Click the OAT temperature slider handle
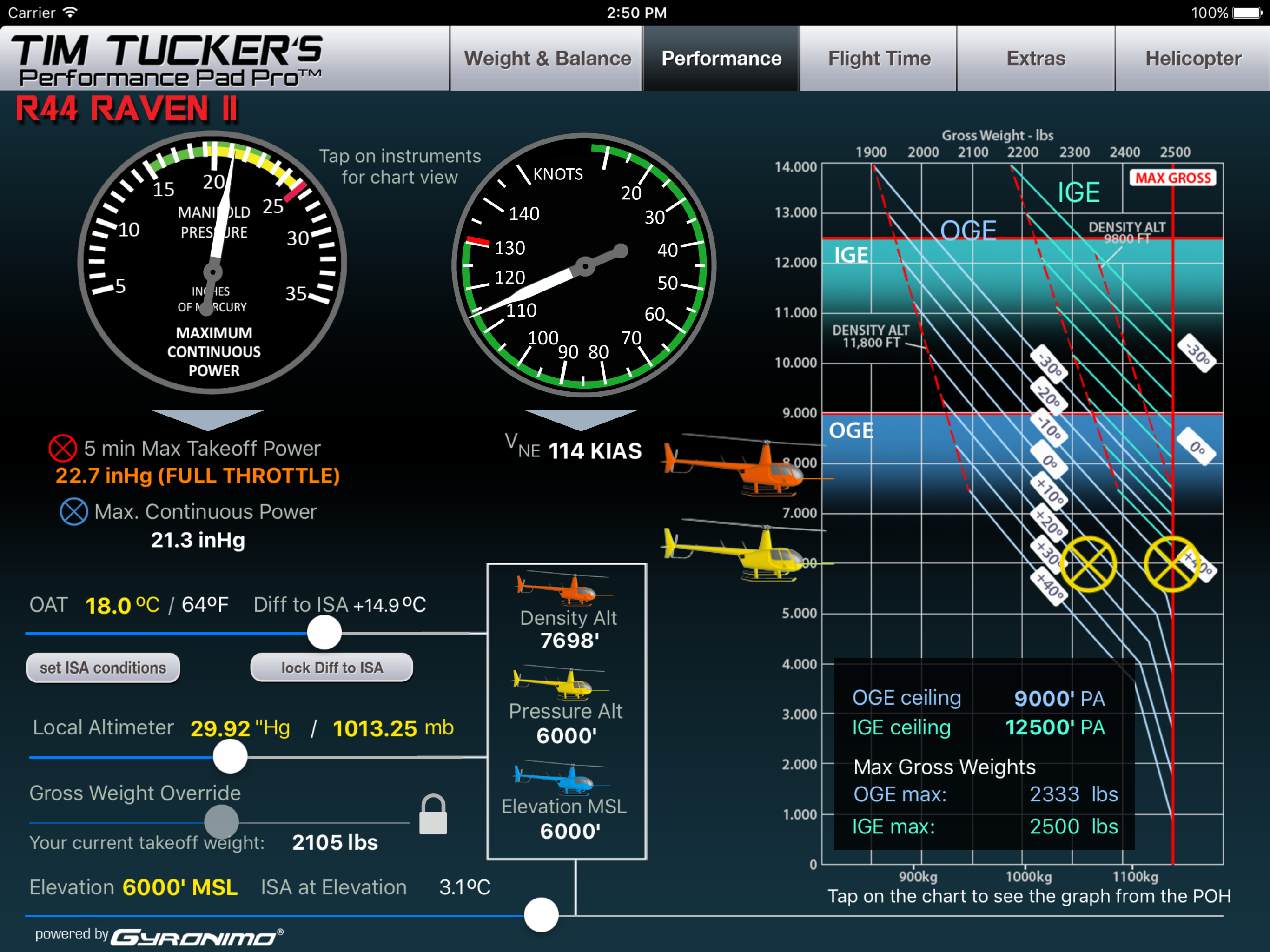 pos(324,633)
